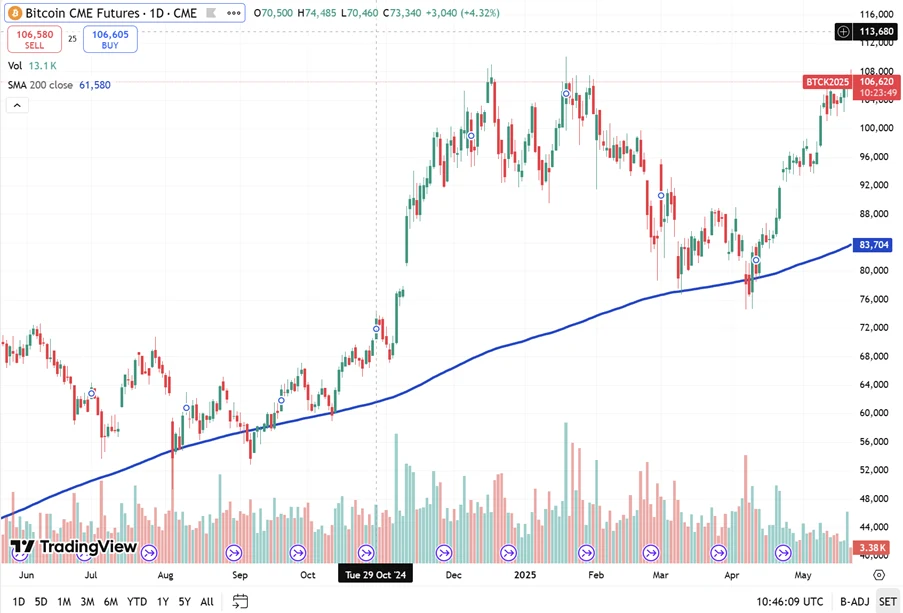Click the plus icon next to 113,680
Image resolution: width=903 pixels, height=613 pixels.
click(843, 31)
